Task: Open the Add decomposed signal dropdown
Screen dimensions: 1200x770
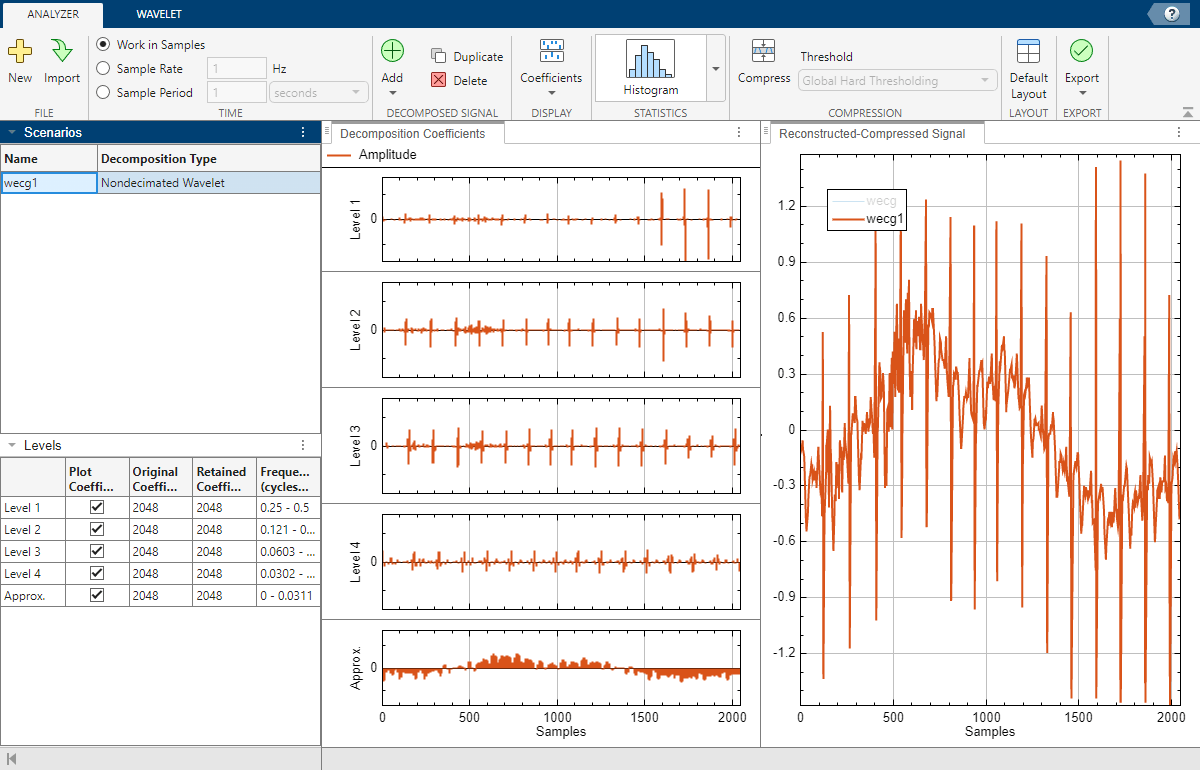Action: pos(392,92)
